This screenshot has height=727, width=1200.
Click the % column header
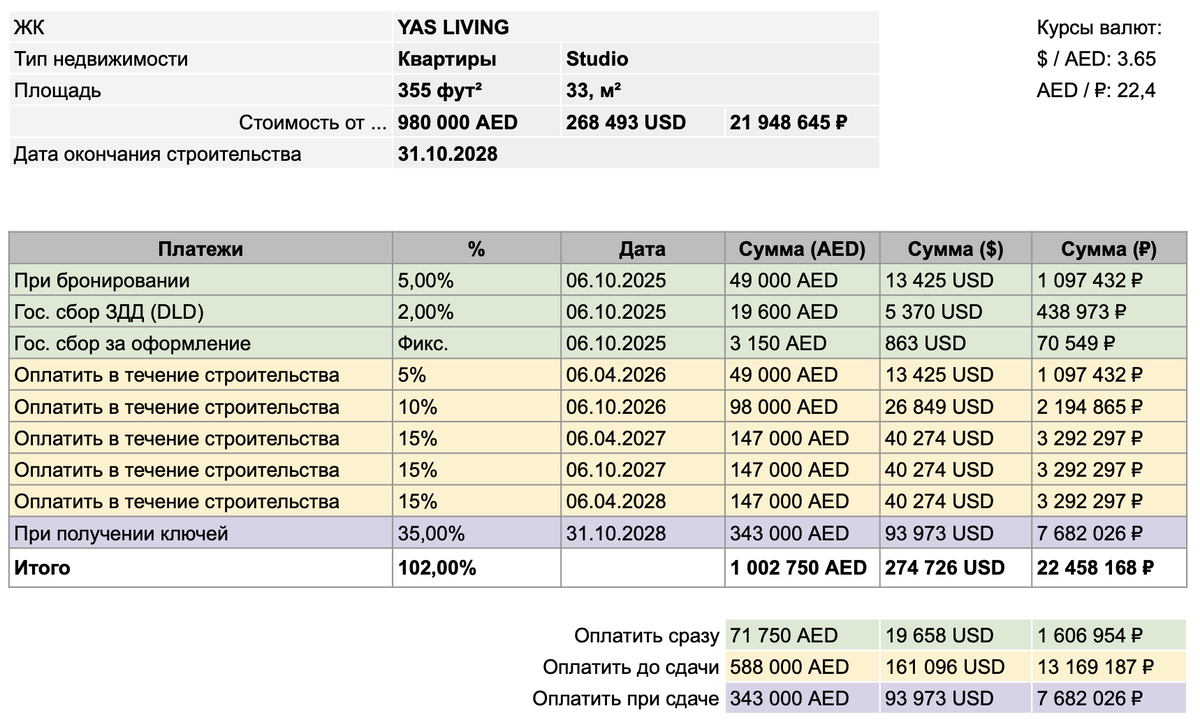(x=476, y=249)
